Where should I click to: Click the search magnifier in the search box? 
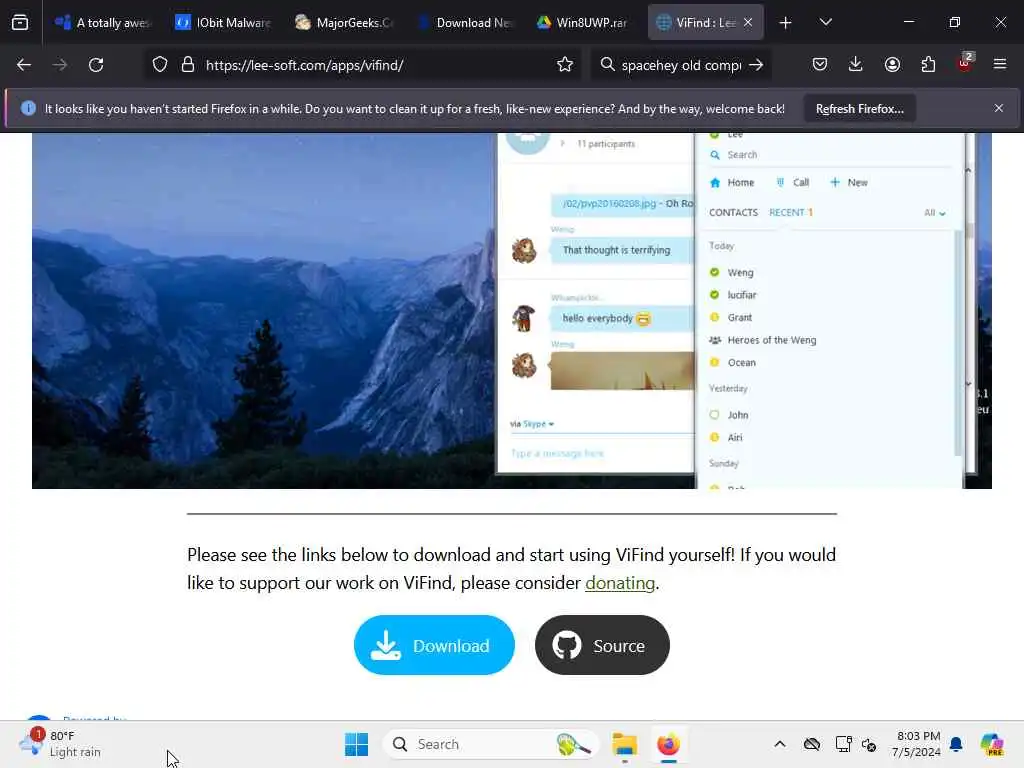607,64
